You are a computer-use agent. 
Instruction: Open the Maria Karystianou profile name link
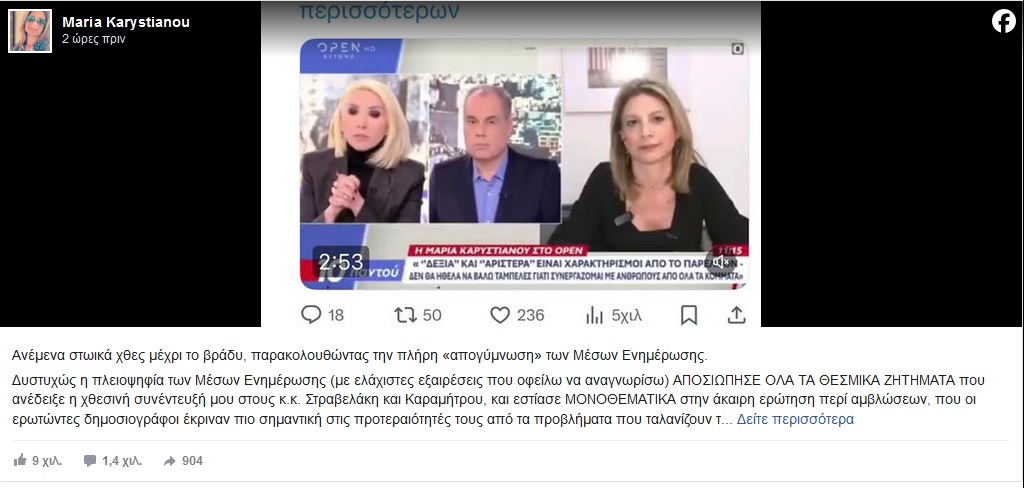[126, 22]
